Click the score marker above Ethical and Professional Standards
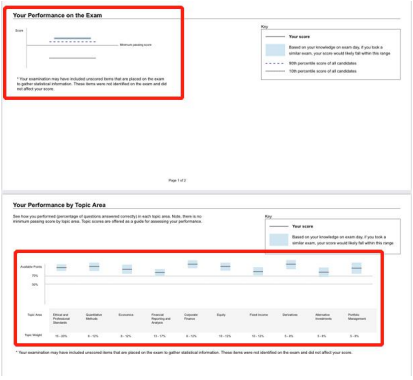Viewport: 413px width, 380px height. (x=61, y=267)
